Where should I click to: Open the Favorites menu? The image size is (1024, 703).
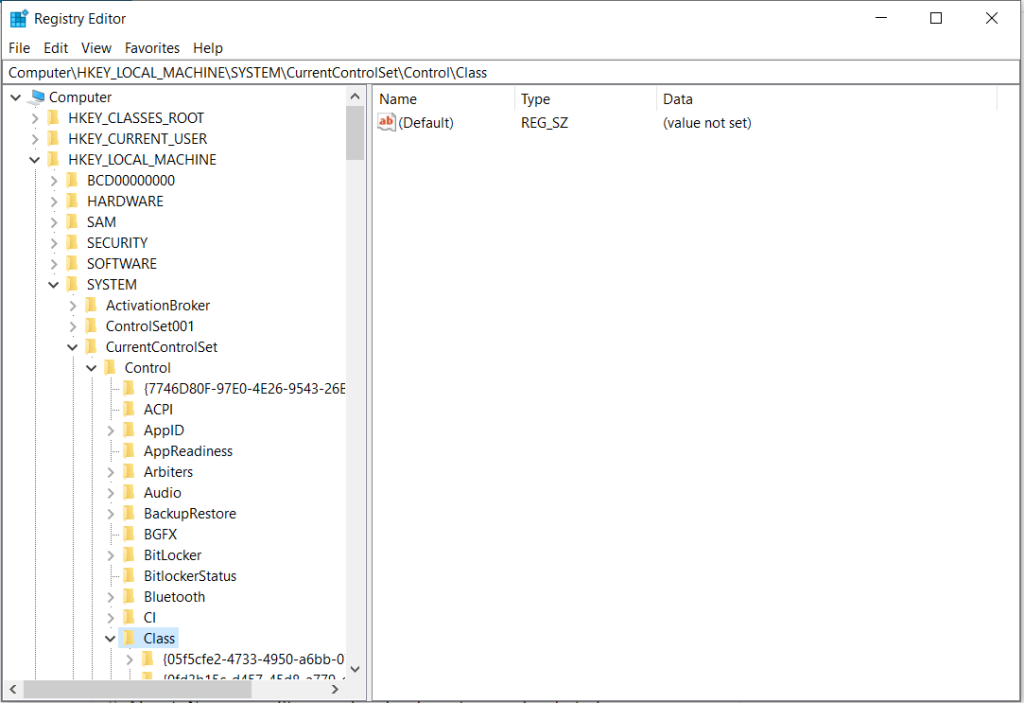click(x=152, y=48)
